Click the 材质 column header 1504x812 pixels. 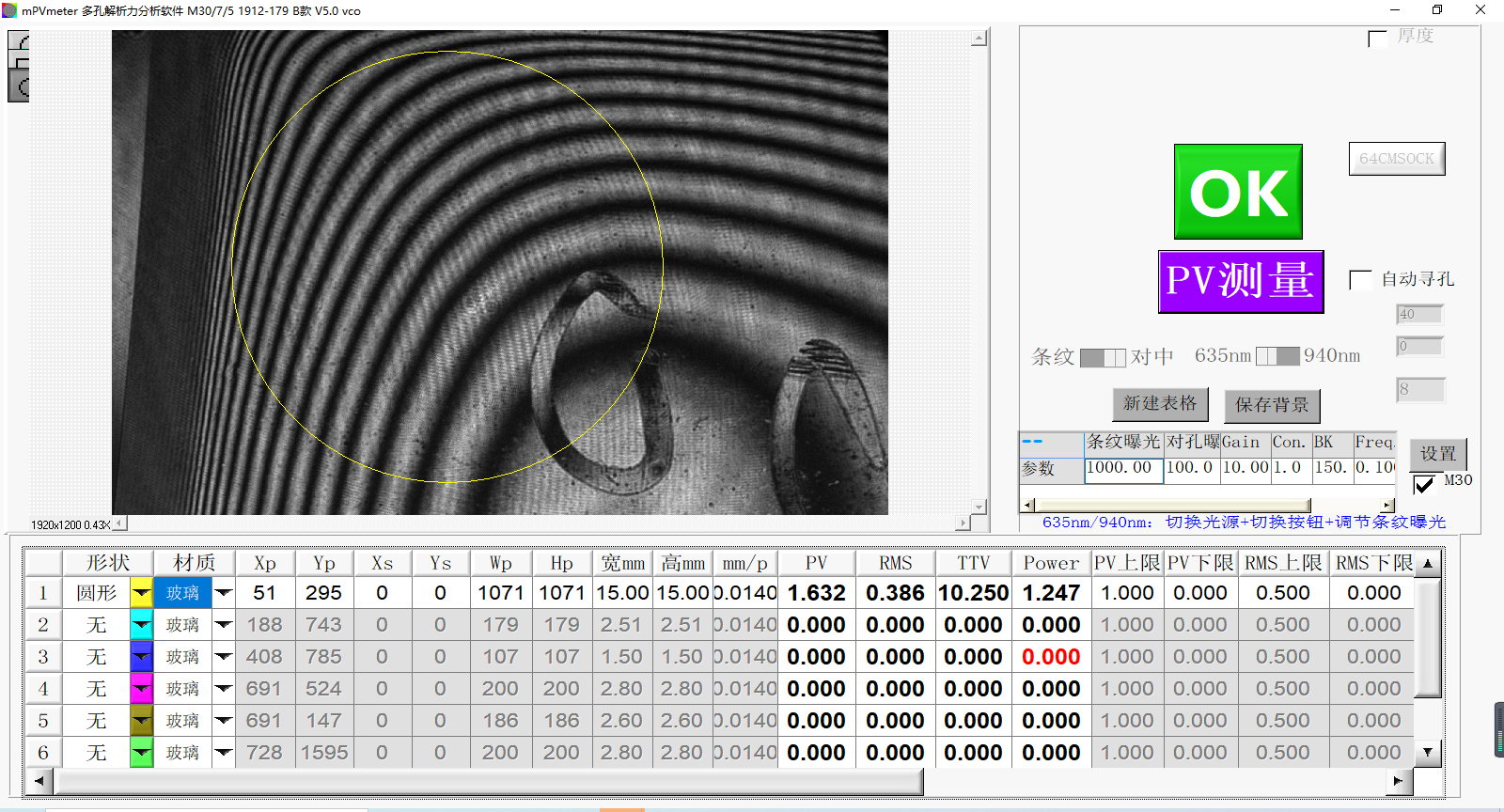tap(194, 563)
